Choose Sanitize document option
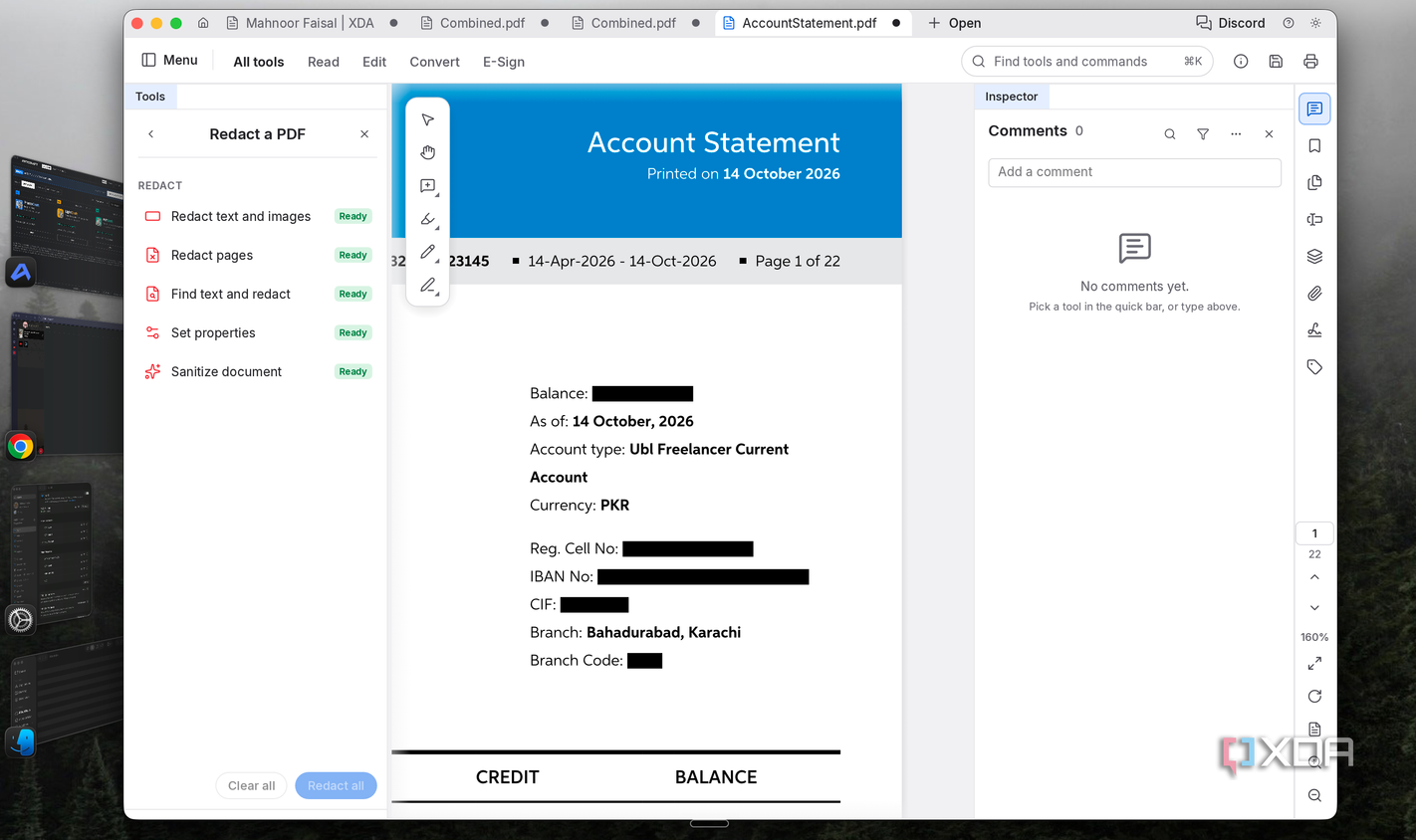 tap(258, 371)
